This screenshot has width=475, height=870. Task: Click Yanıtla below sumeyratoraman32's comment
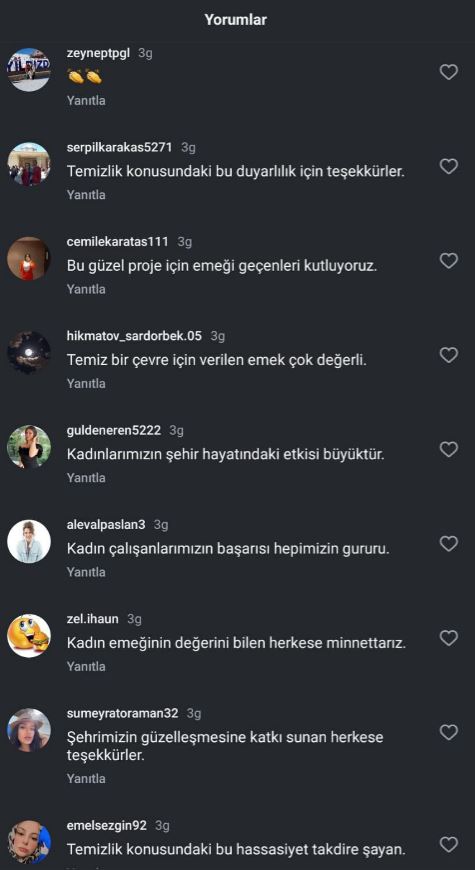pyautogui.click(x=86, y=779)
